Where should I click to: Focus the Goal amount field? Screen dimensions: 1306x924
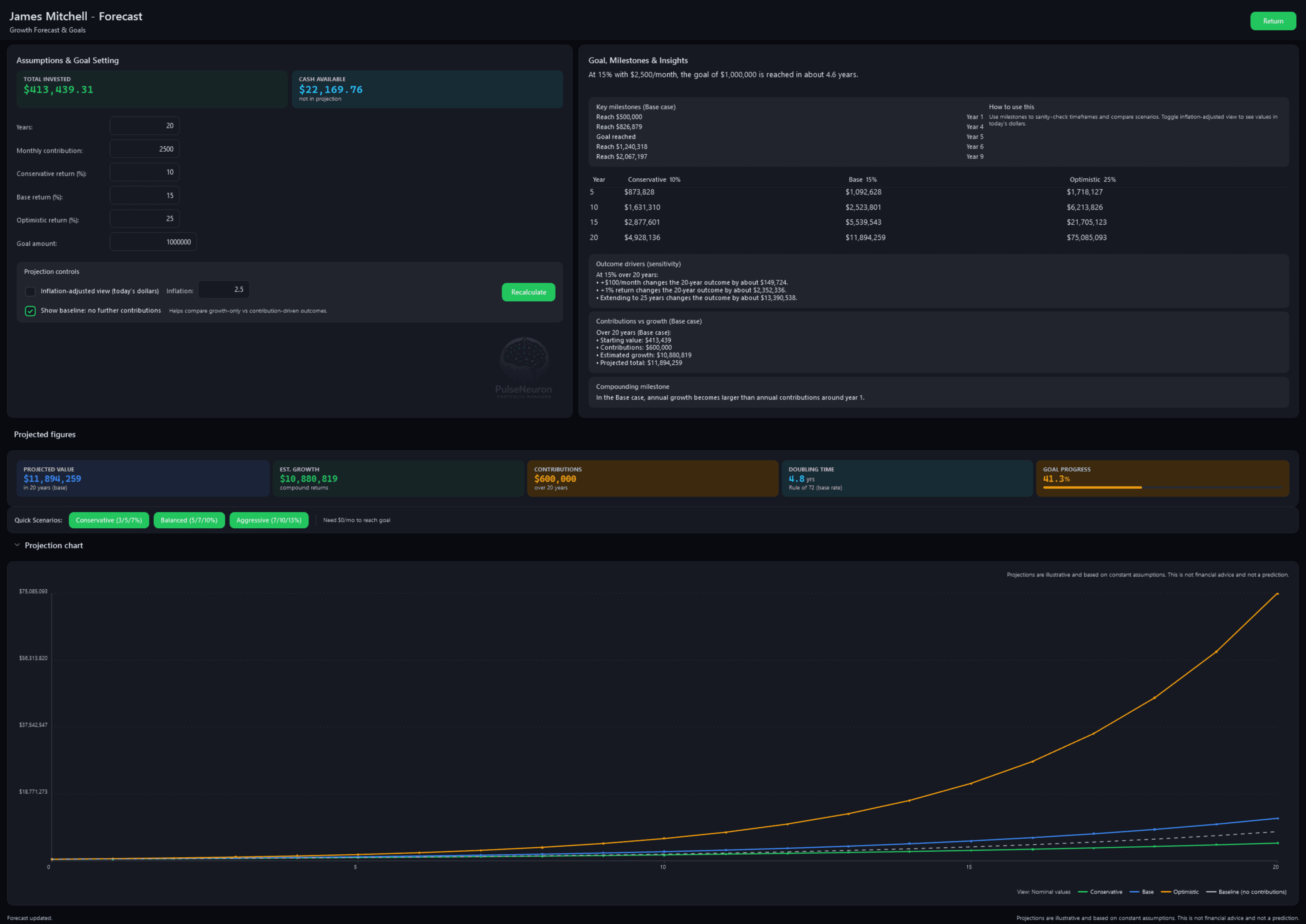153,242
